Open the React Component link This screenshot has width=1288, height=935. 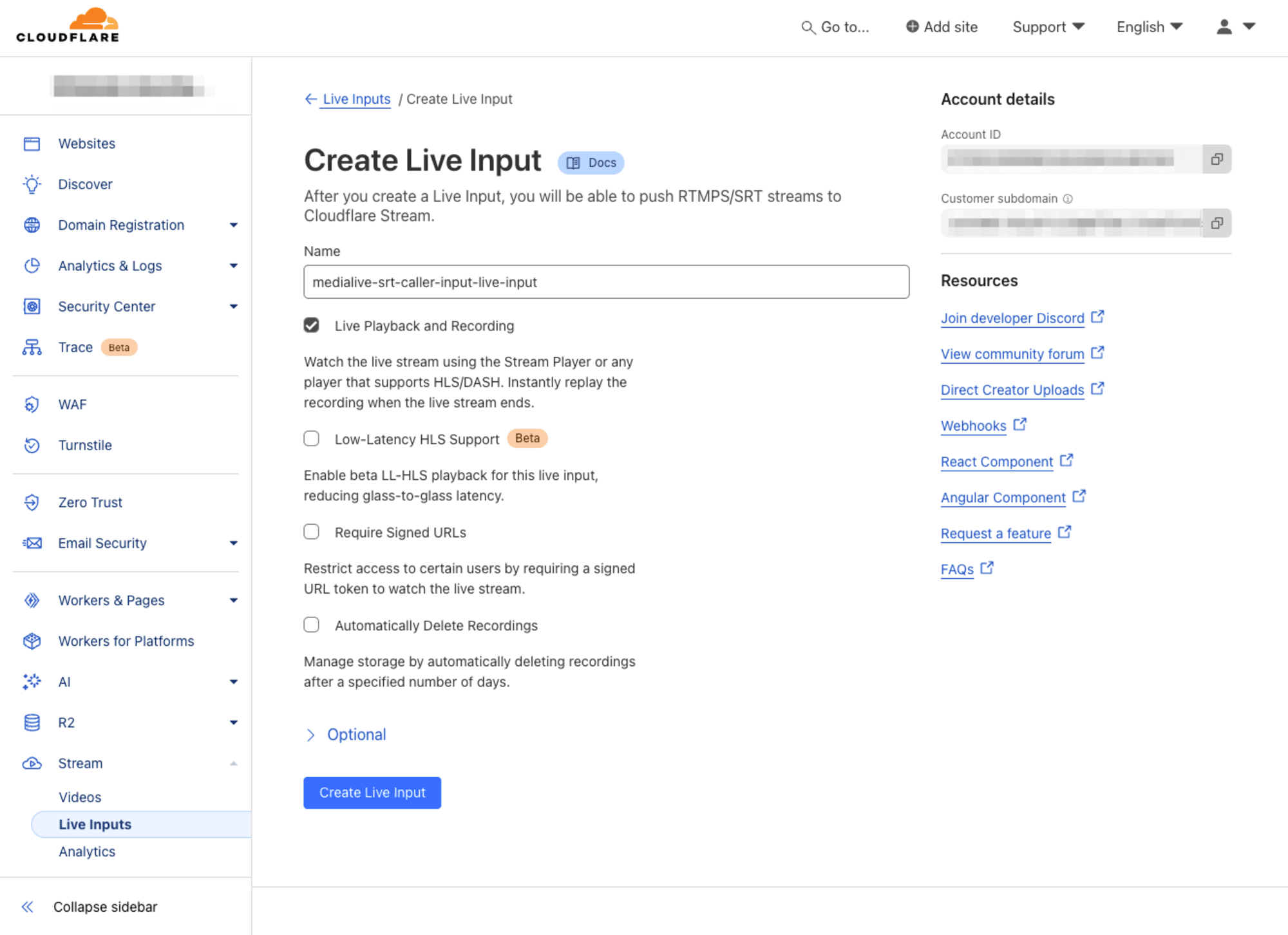[x=1007, y=462]
